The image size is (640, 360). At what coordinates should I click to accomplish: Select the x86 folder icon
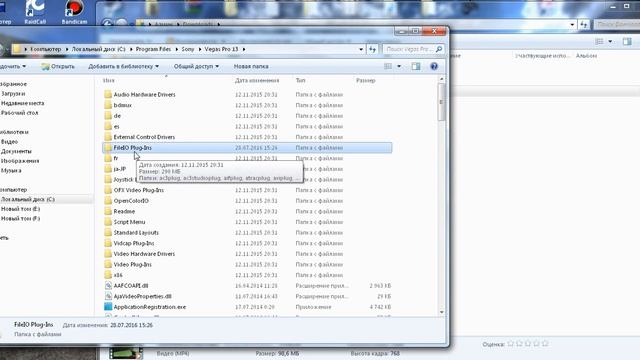click(x=108, y=275)
